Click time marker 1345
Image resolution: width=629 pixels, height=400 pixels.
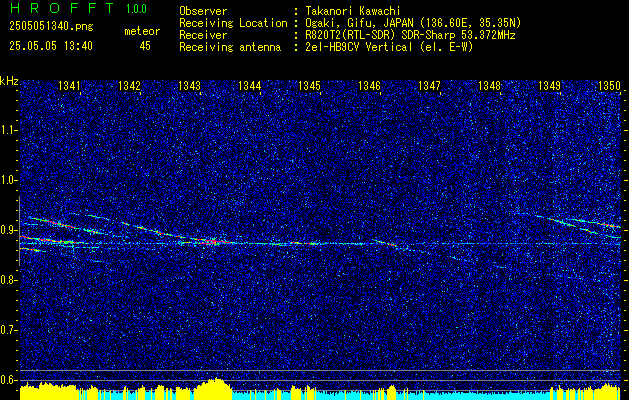(x=310, y=86)
